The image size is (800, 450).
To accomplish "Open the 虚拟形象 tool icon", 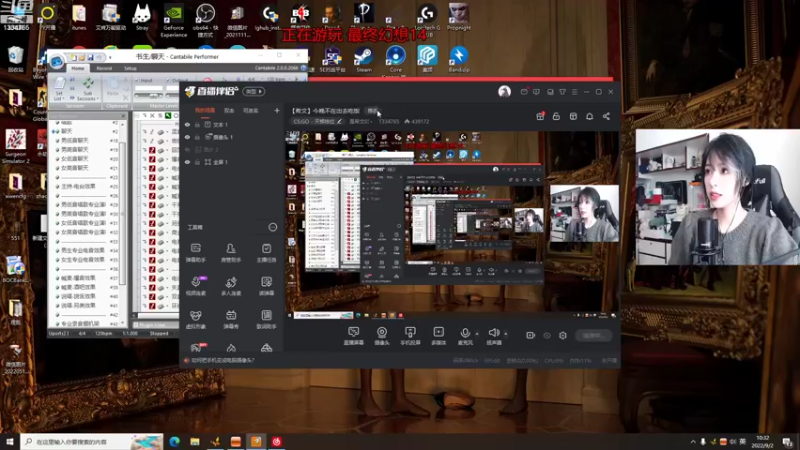I will click(x=196, y=319).
